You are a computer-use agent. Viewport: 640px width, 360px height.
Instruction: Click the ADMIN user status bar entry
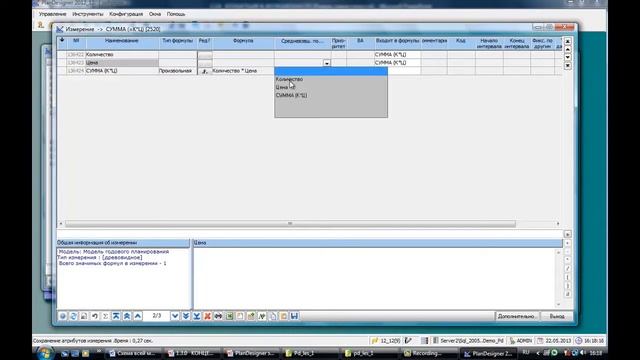[521, 340]
